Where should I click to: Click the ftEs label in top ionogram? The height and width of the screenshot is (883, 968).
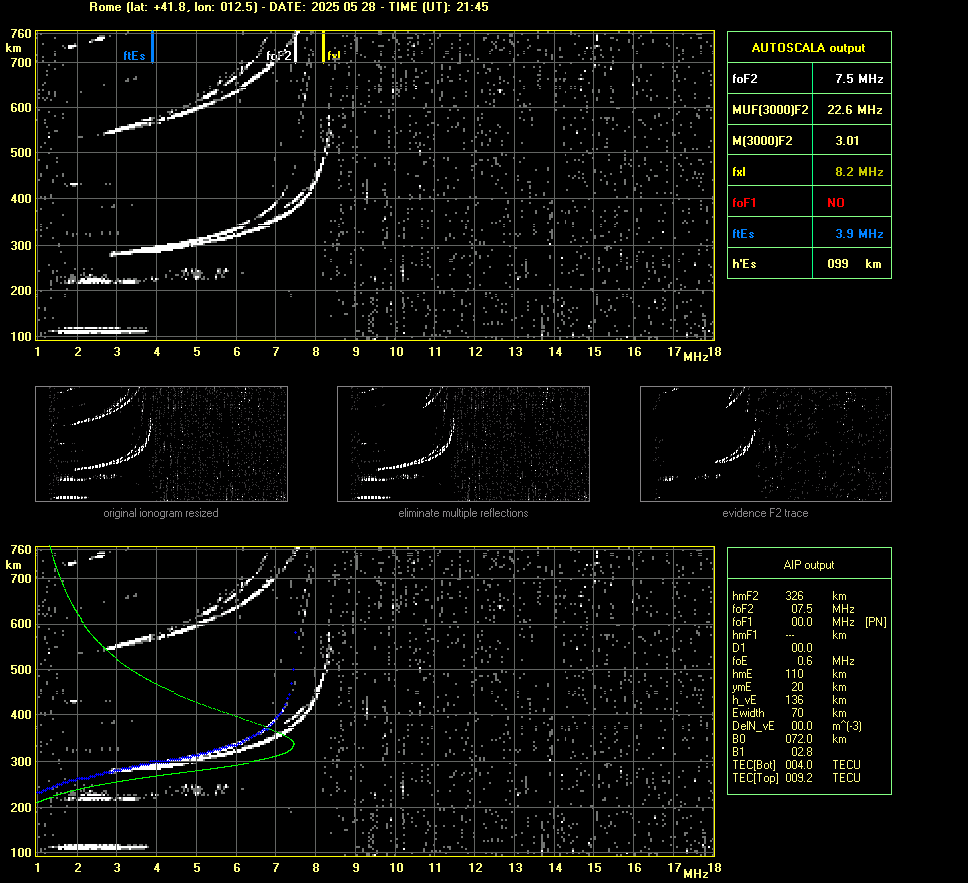tap(135, 56)
